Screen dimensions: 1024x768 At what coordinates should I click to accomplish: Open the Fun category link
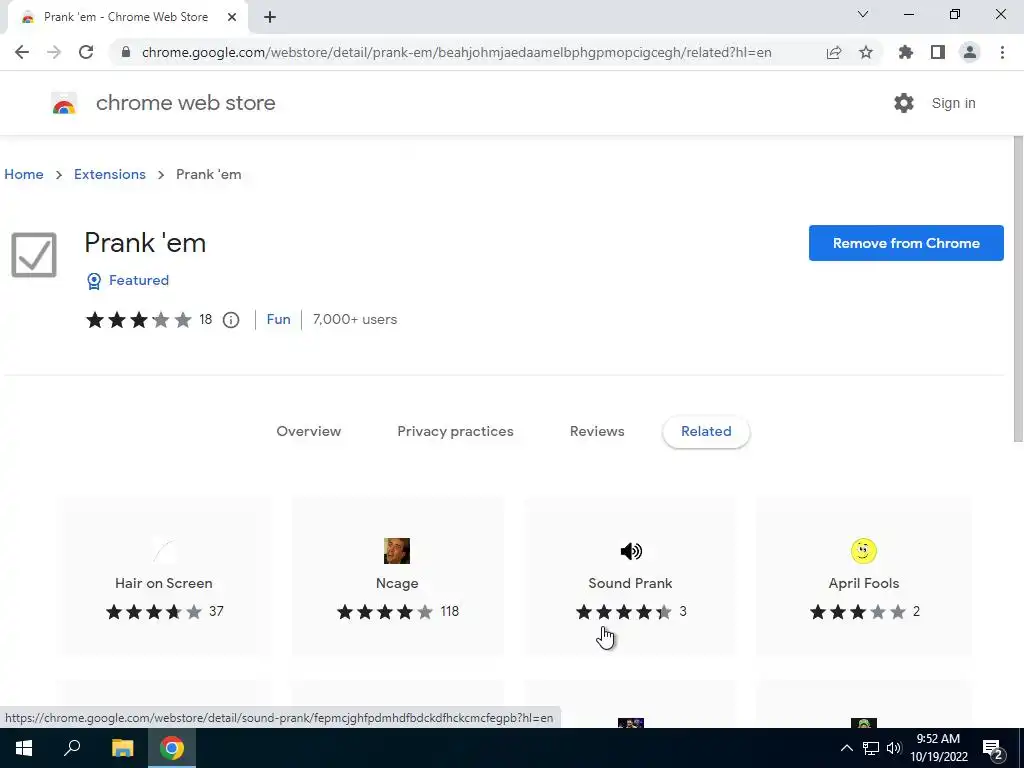pyautogui.click(x=278, y=319)
